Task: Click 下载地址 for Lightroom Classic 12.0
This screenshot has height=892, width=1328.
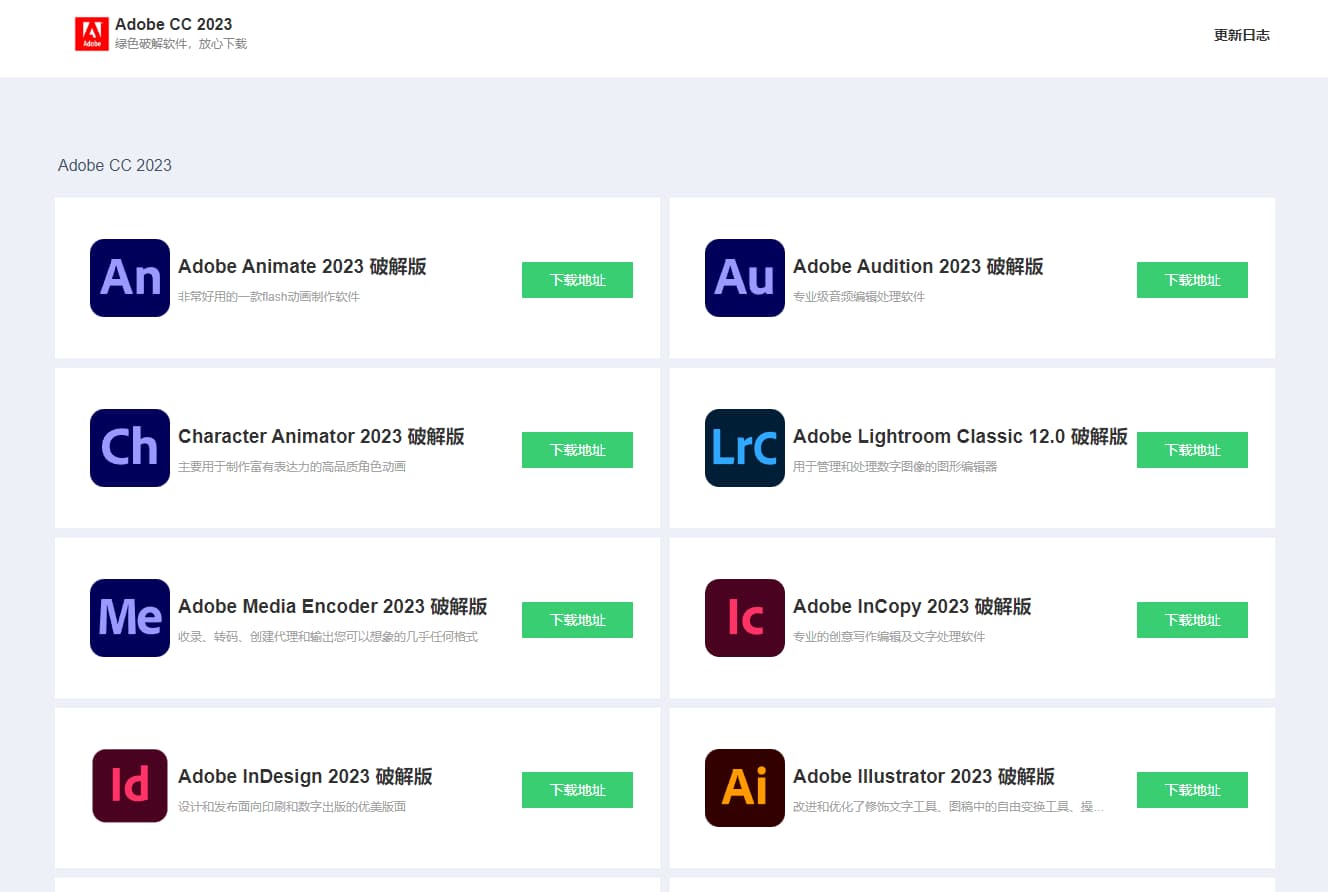Action: tap(1192, 450)
